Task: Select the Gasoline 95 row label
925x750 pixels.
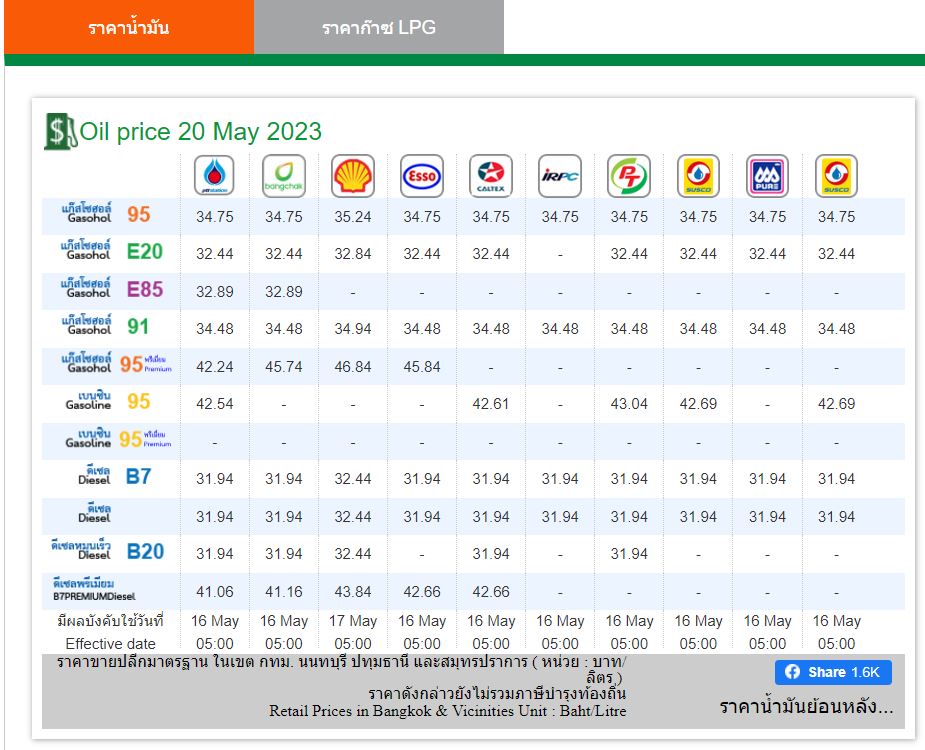Action: 107,401
